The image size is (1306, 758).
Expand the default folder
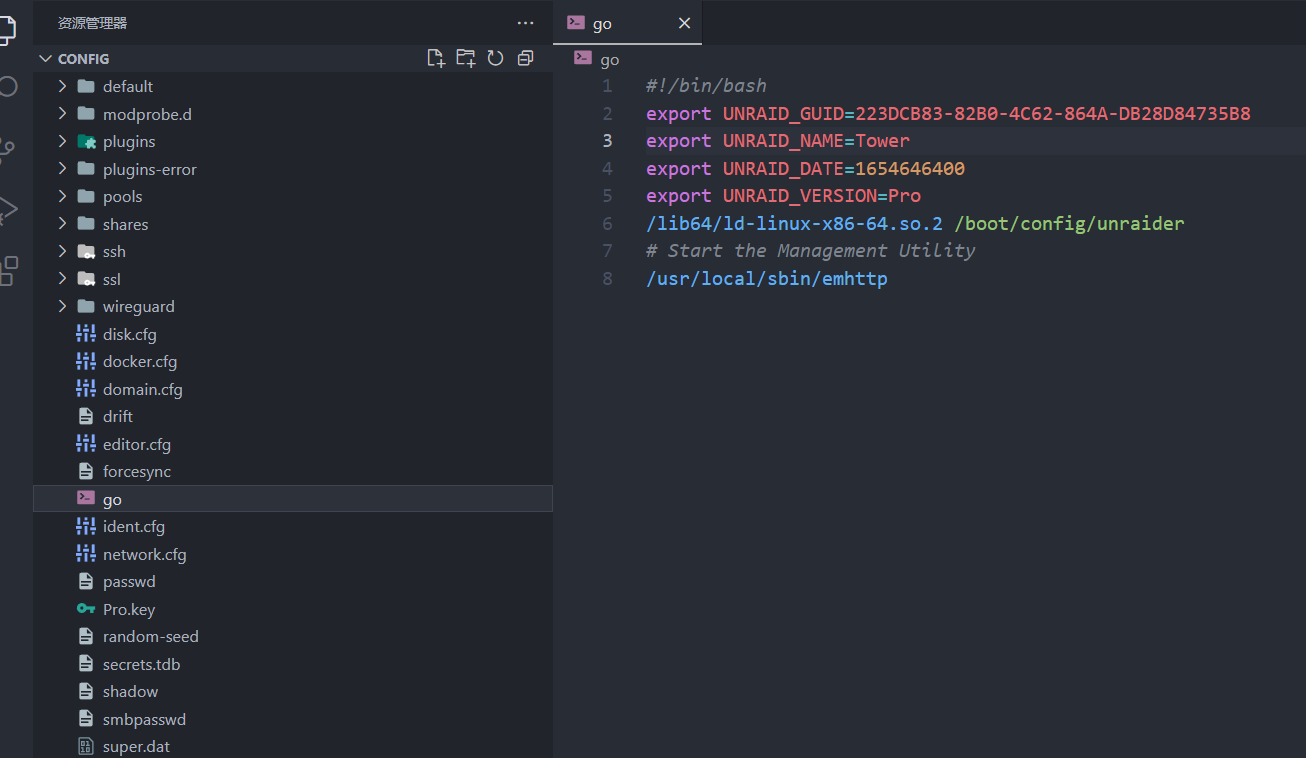coord(292,86)
